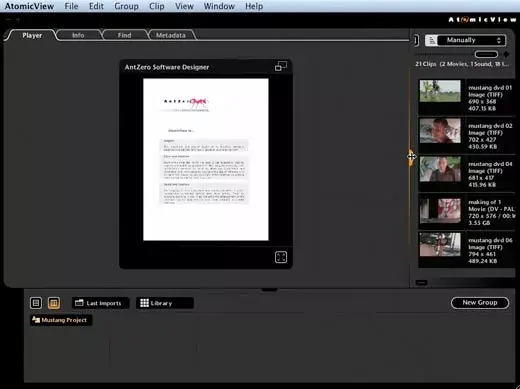Screen dimensions: 520x389
Task: Click the orange panel divider handle
Action: pos(411,156)
